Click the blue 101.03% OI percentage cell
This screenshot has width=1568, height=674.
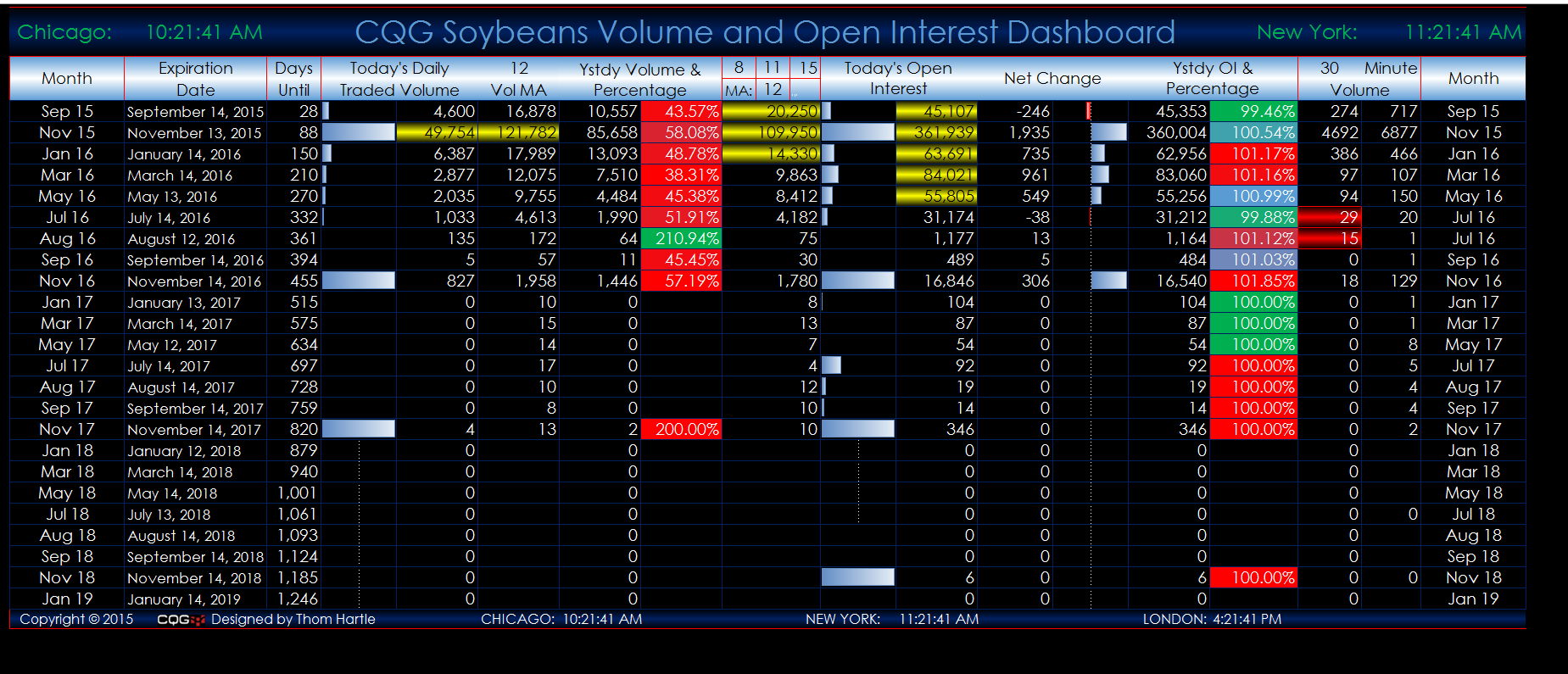pyautogui.click(x=1254, y=259)
